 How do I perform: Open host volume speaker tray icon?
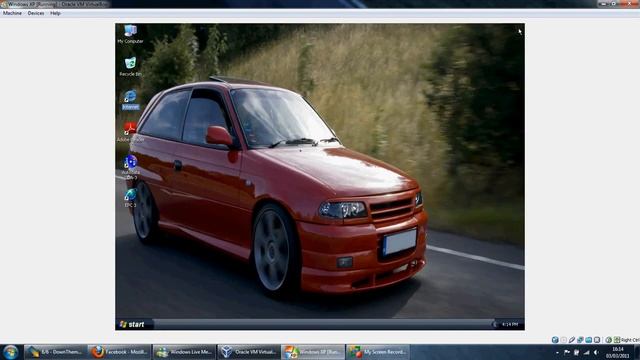(596, 352)
